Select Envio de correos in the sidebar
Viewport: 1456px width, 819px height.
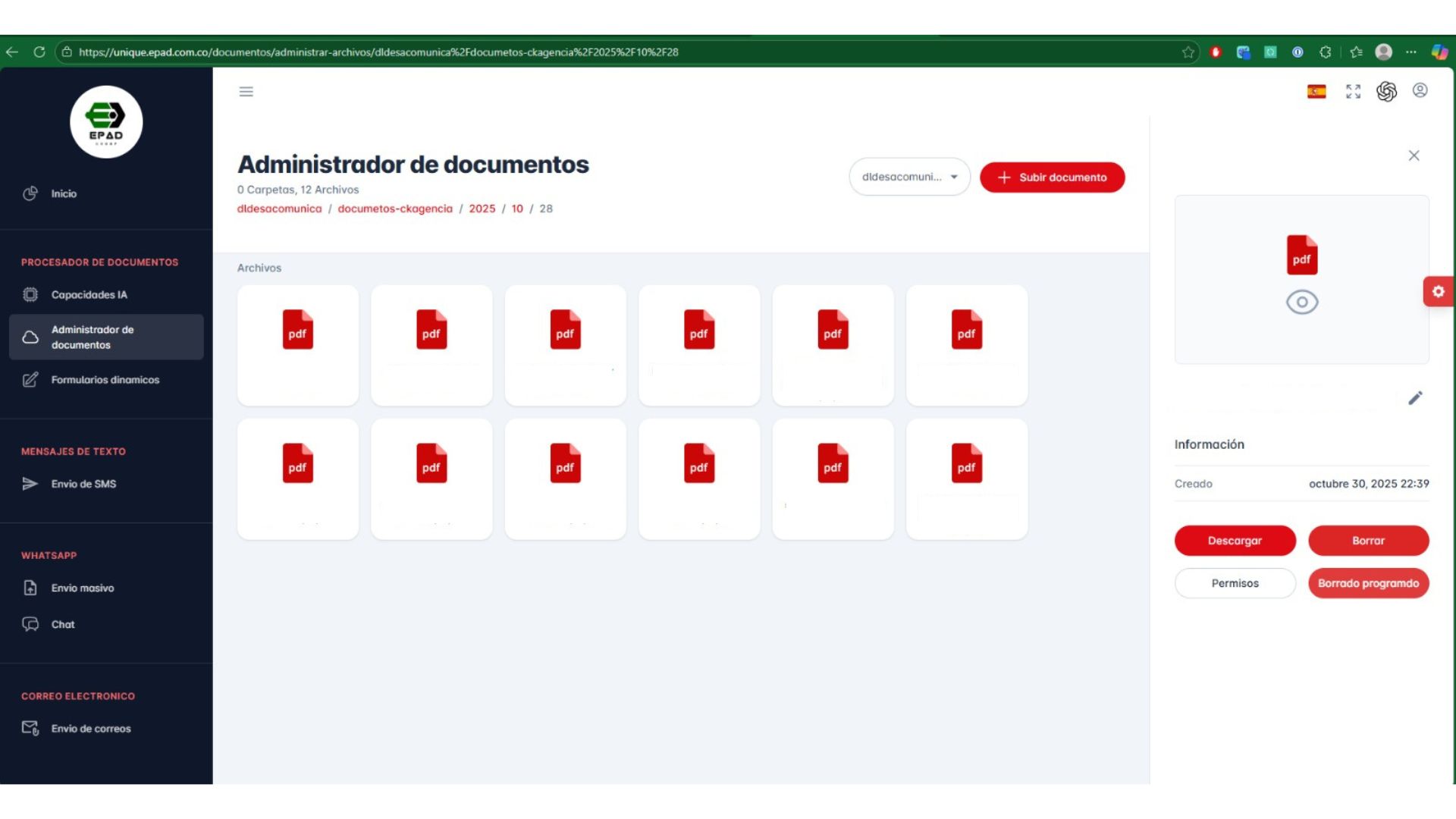pyautogui.click(x=89, y=728)
